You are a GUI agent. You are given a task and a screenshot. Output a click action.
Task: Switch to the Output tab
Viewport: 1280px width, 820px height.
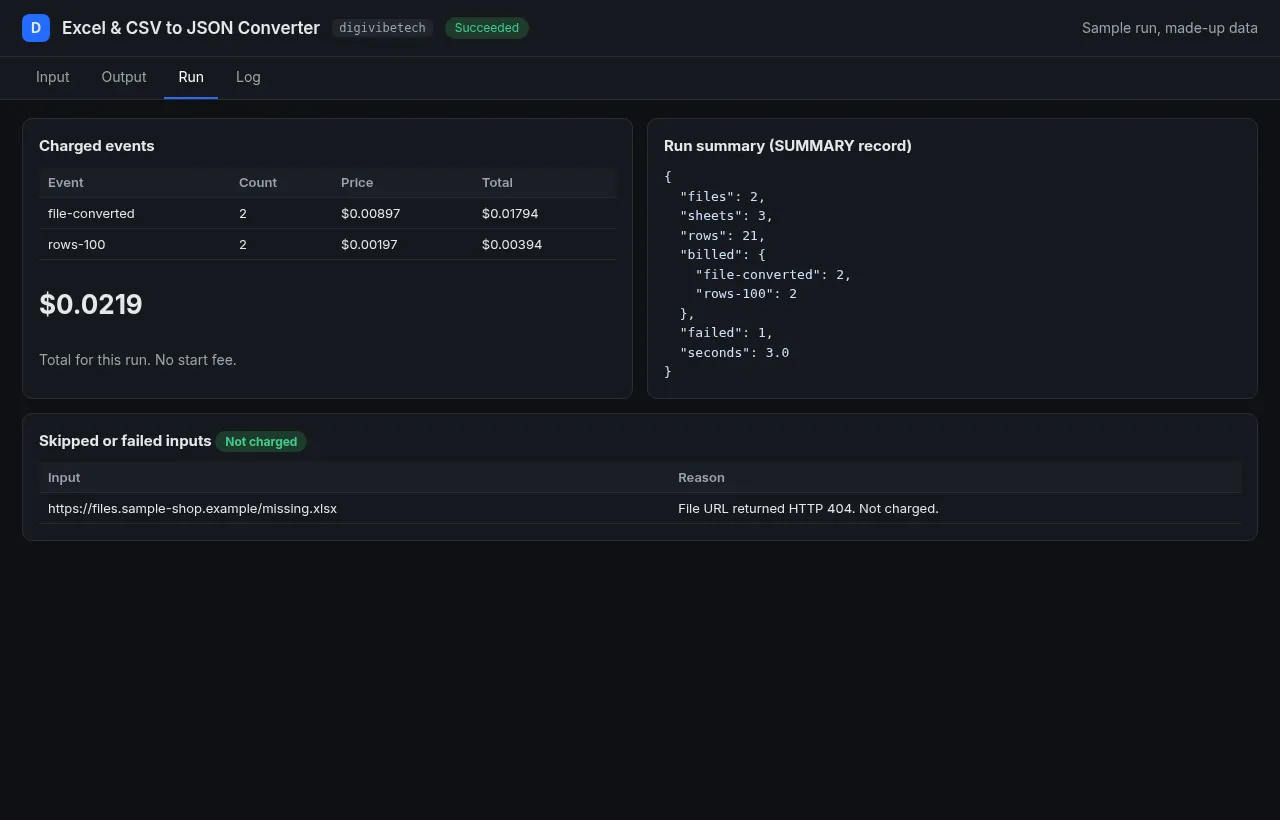(x=124, y=77)
